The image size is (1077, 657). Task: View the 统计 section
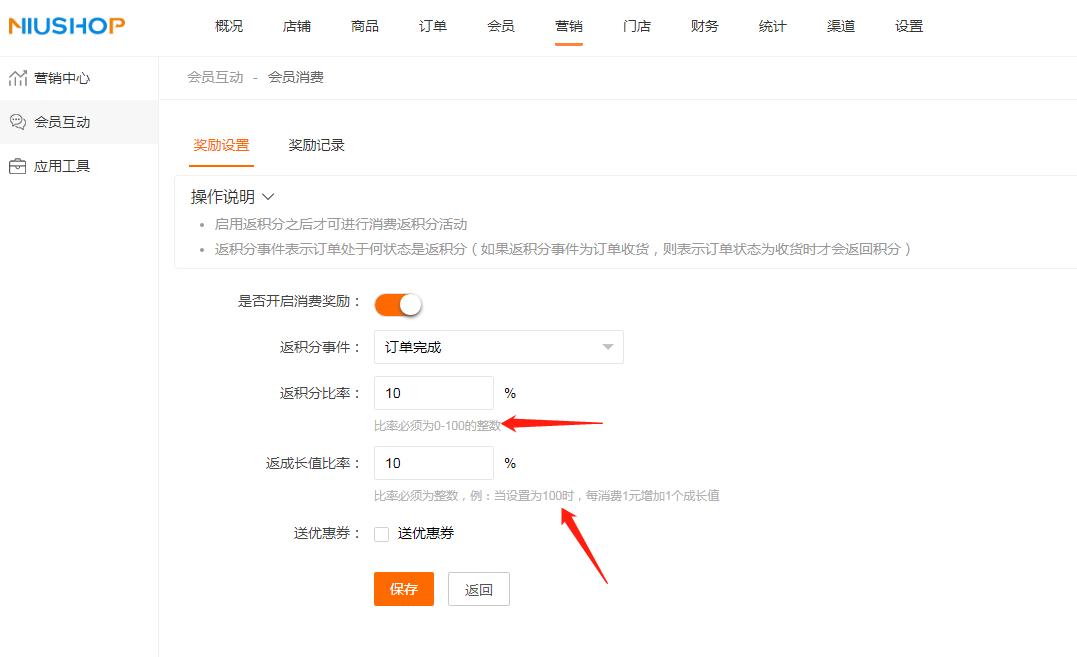point(772,27)
